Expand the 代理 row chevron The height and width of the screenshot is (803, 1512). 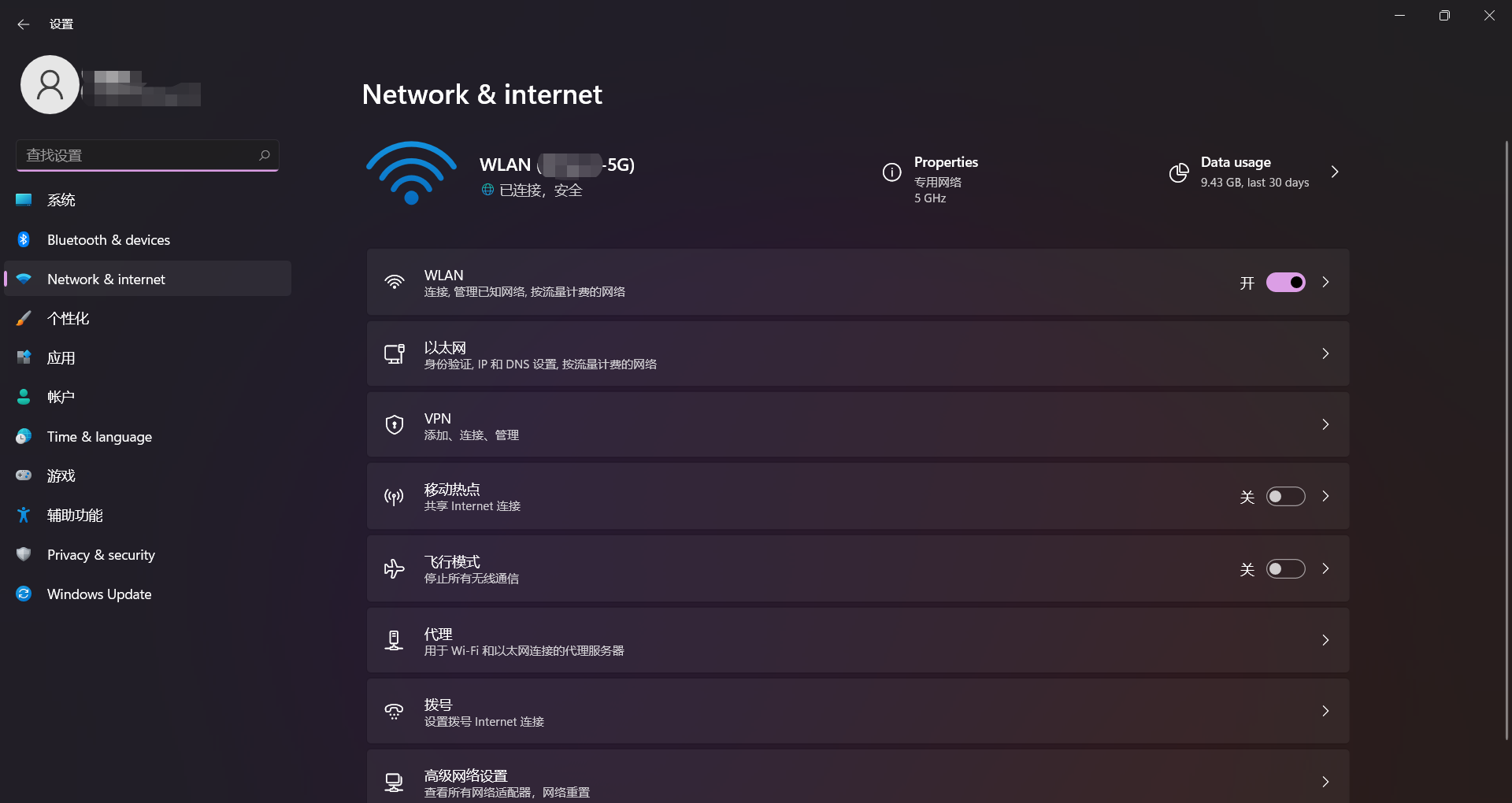(x=1325, y=641)
